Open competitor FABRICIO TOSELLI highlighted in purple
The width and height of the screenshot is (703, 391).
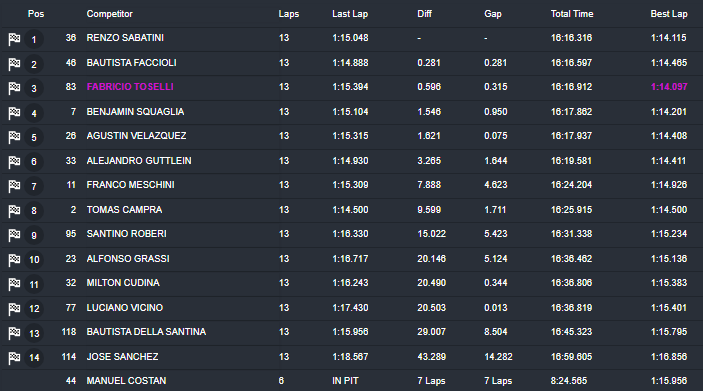coord(130,87)
